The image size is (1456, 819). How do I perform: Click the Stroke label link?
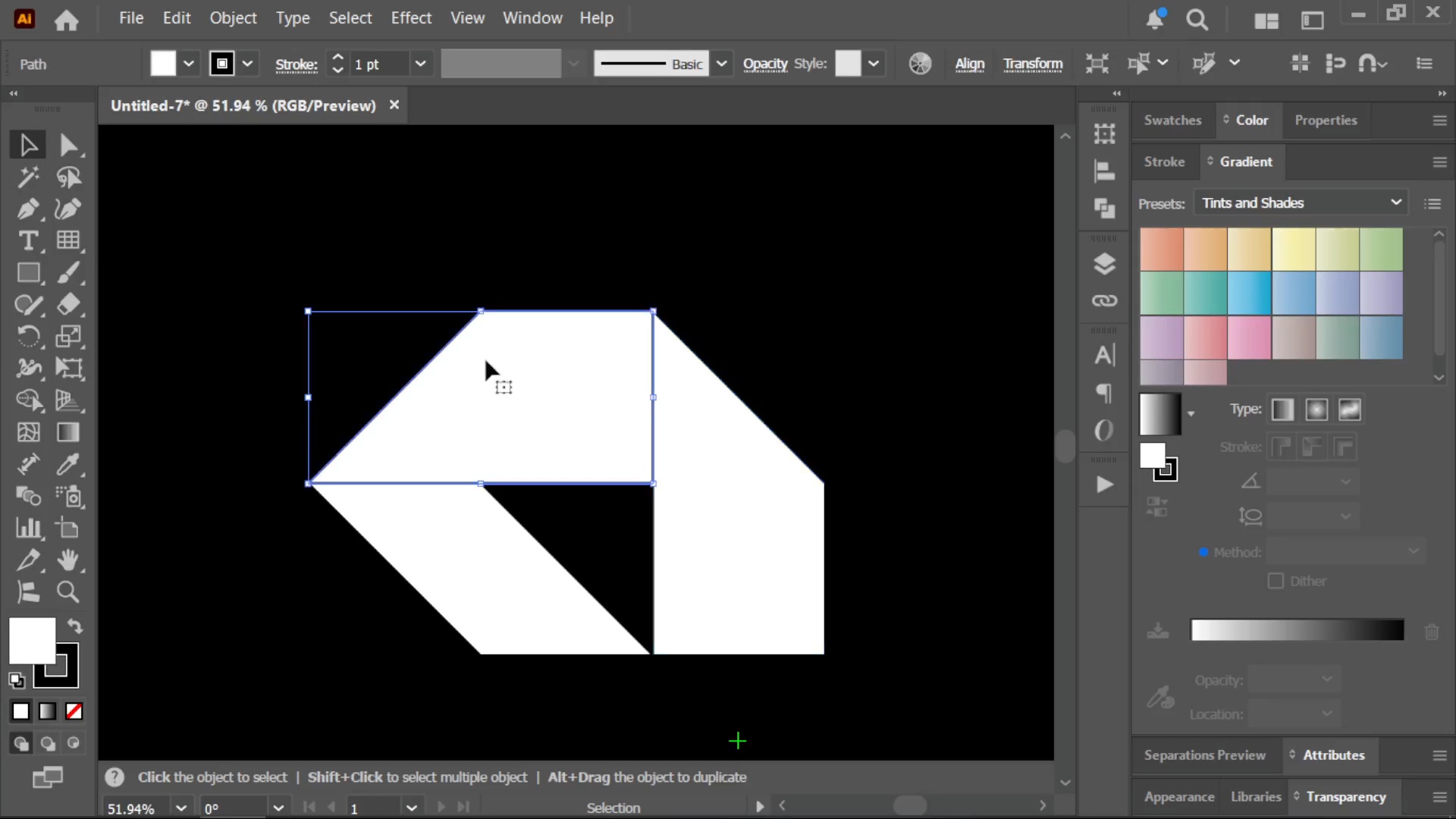(296, 64)
